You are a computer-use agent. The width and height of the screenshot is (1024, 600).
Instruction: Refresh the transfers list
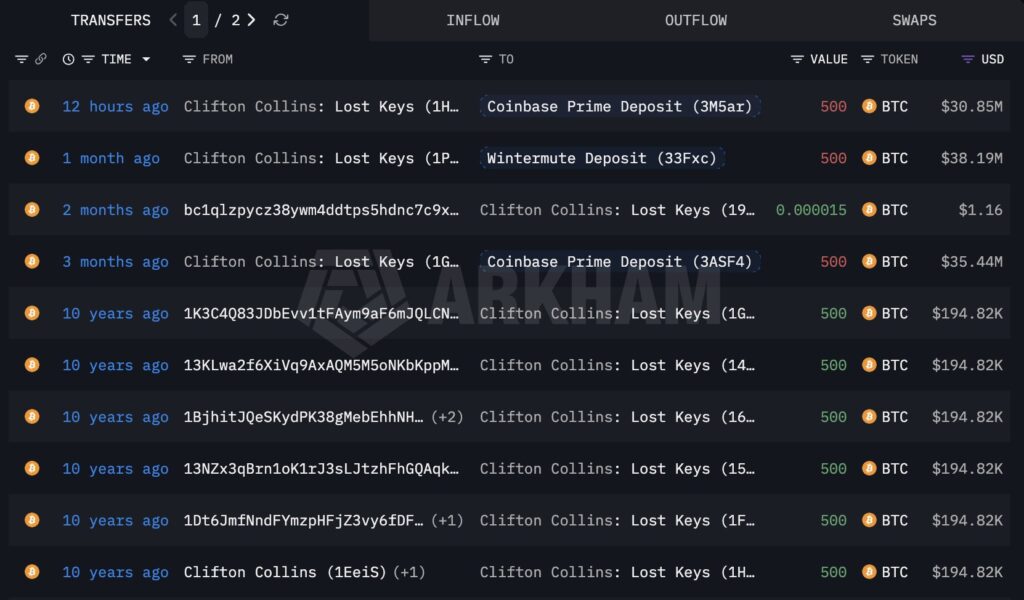coord(281,20)
